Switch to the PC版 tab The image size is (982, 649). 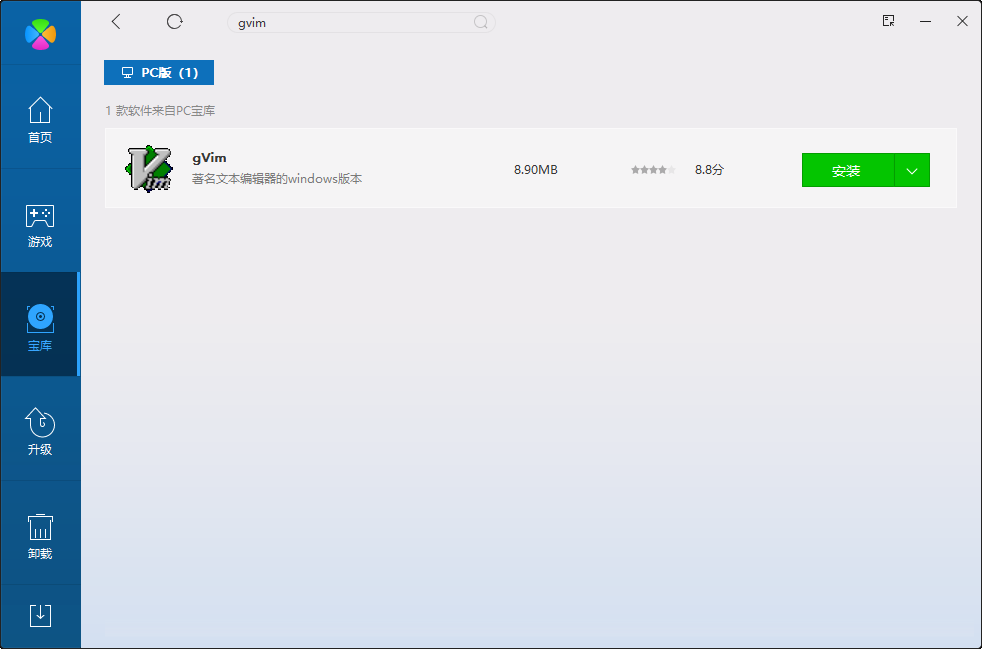158,72
